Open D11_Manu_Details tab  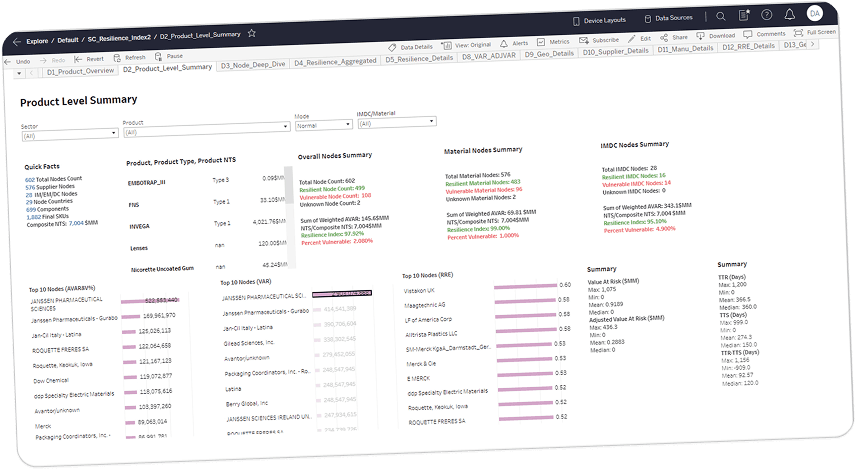(685, 49)
